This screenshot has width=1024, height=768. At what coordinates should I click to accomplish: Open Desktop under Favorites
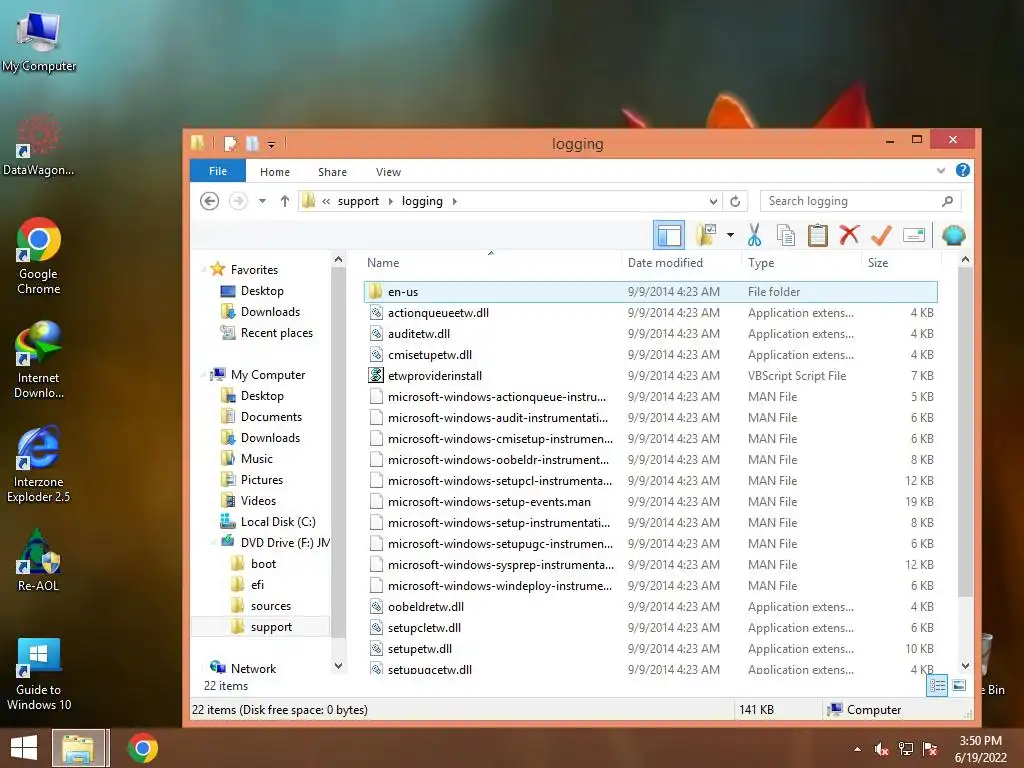pos(252,291)
